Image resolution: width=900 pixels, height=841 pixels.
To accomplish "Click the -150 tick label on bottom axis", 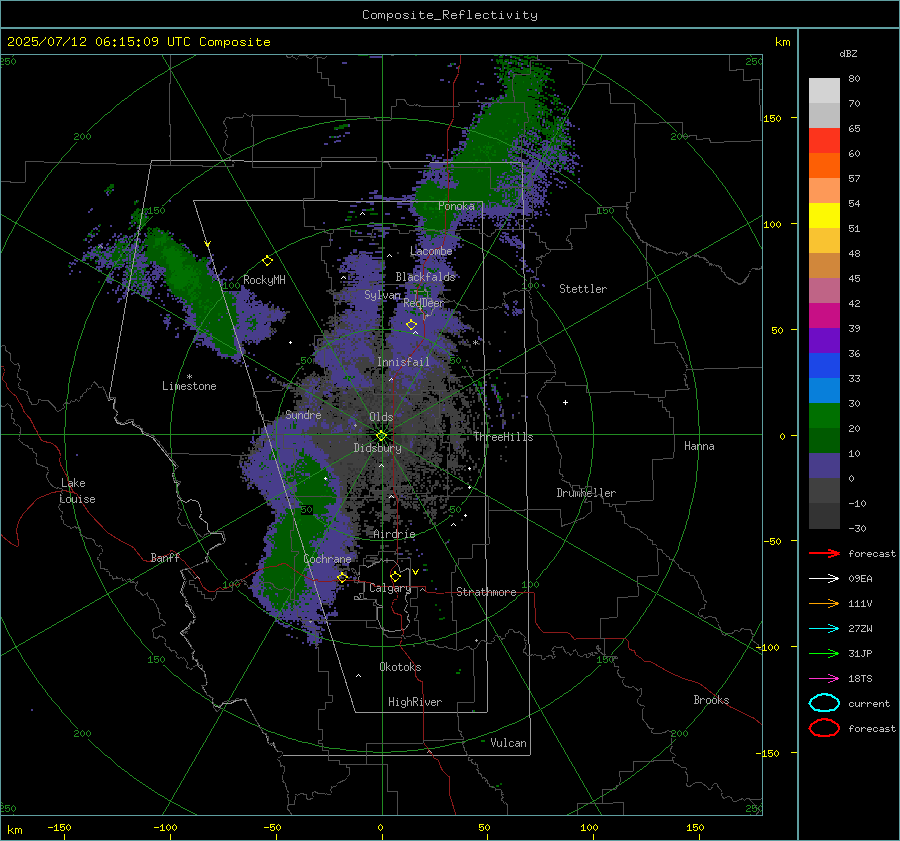I will tap(59, 827).
